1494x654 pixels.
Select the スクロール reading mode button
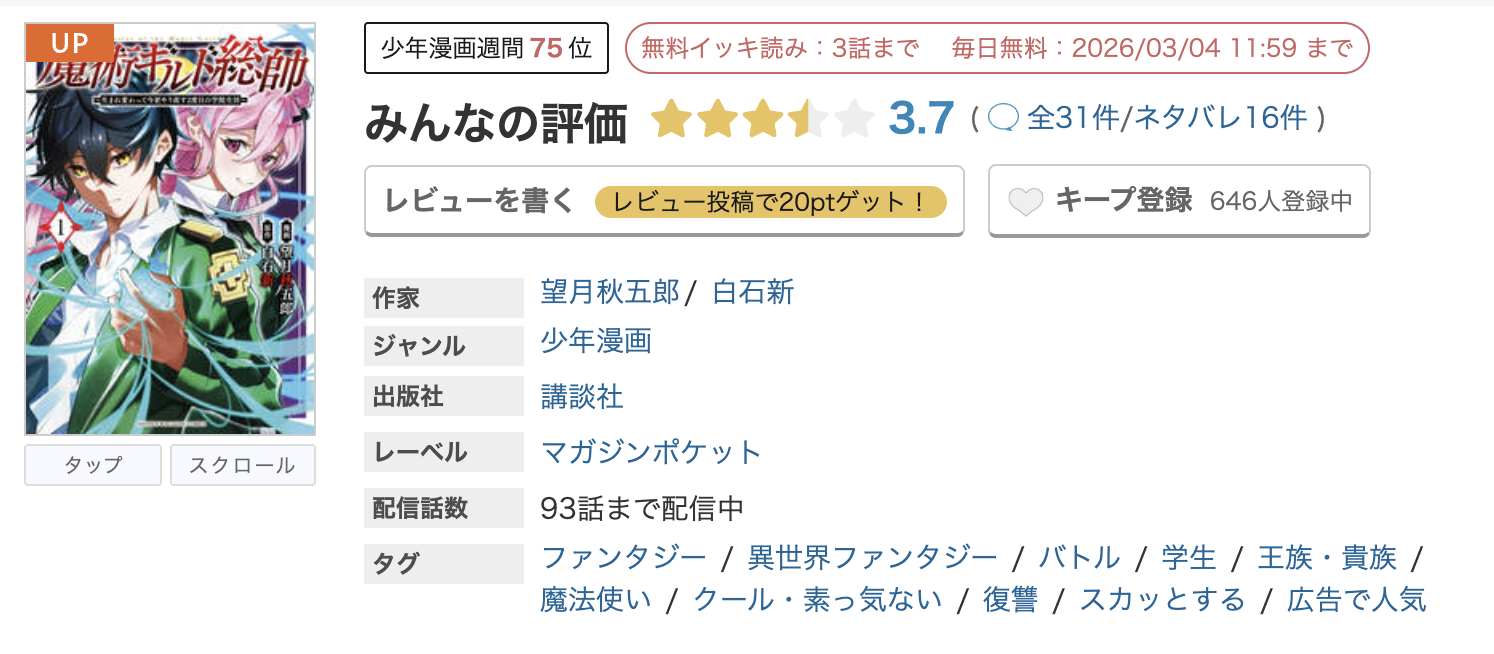coord(242,465)
